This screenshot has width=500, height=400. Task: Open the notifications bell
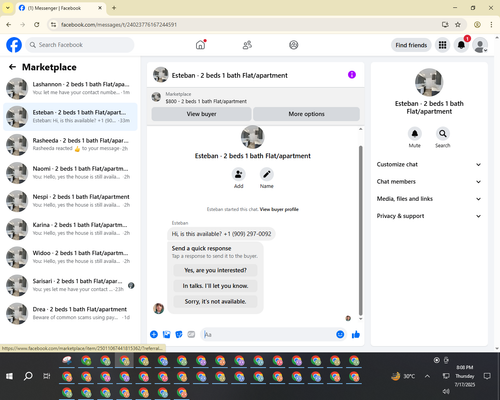(461, 45)
